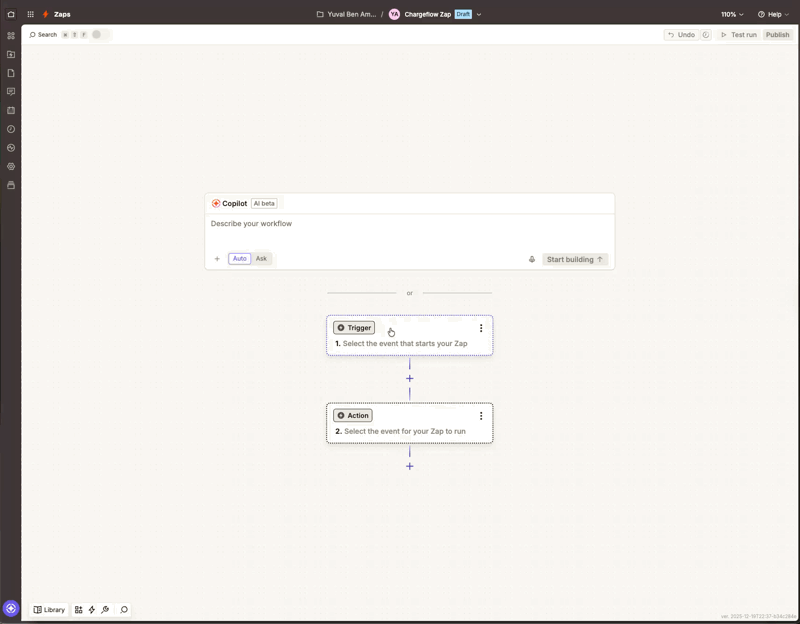Open the four-squares components icon in the left sidebar

[11, 36]
